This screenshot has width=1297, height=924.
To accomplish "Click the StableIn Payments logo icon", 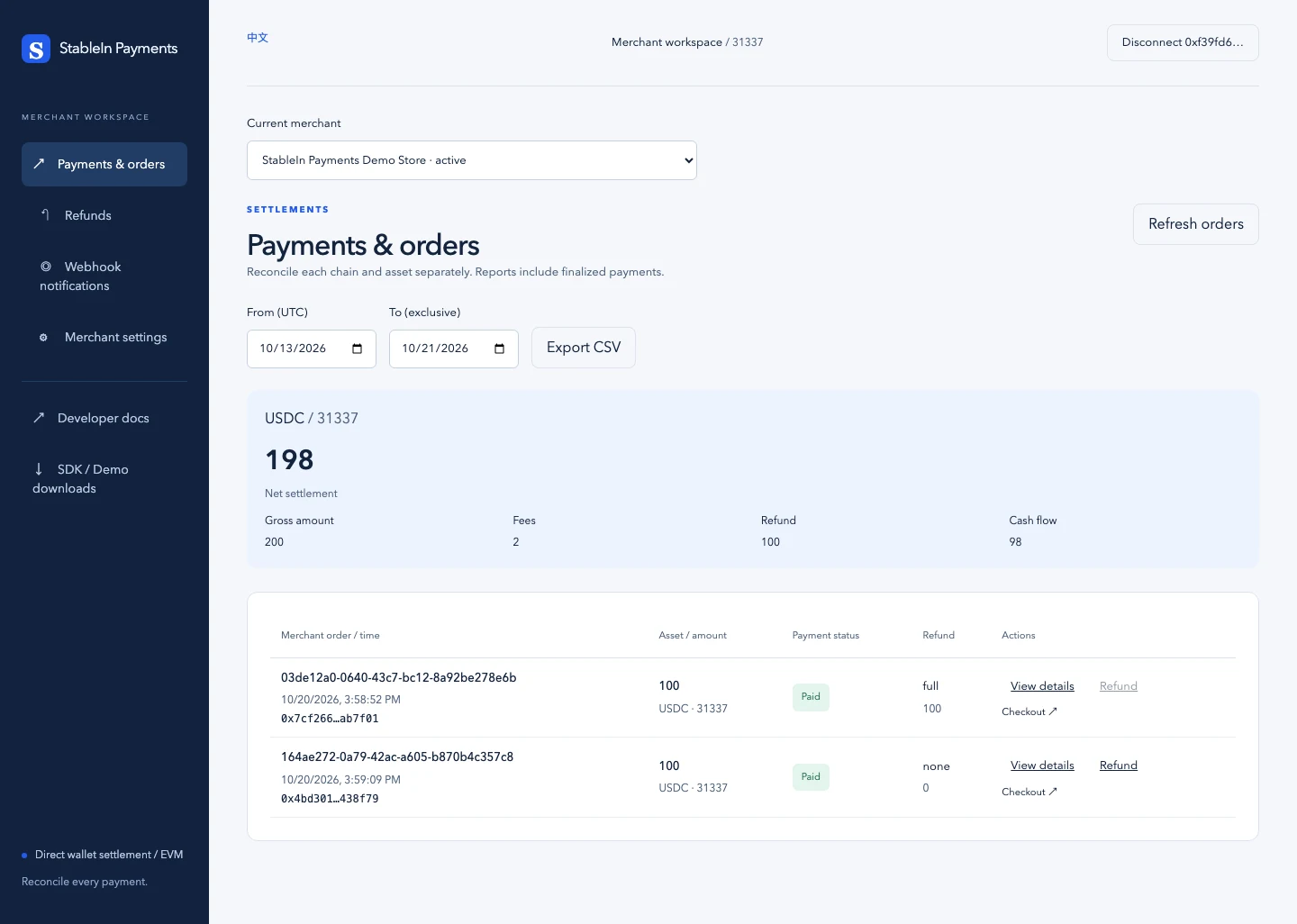I will 36,49.
